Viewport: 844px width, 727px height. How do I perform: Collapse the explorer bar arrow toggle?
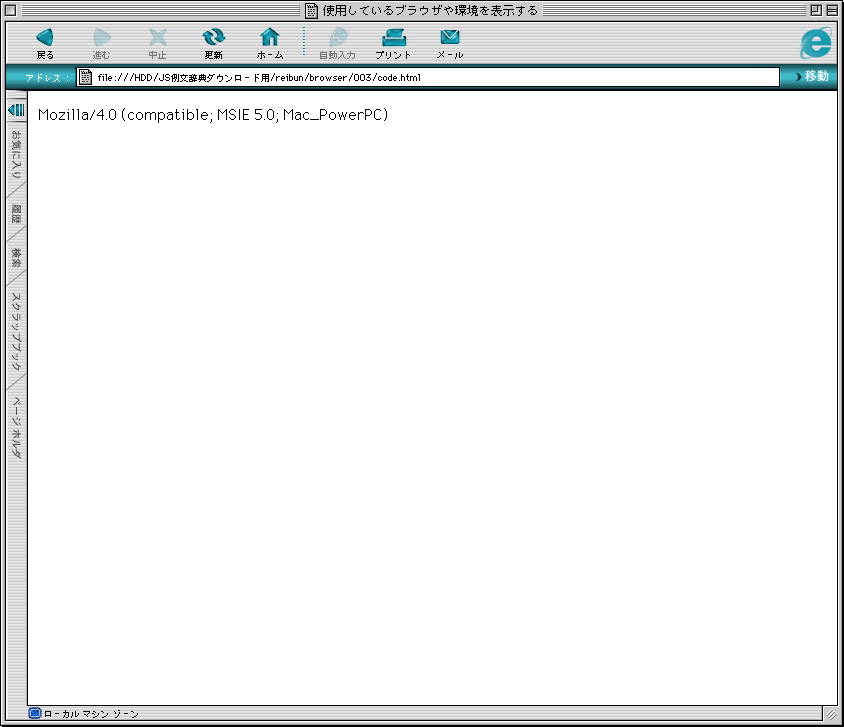(17, 110)
